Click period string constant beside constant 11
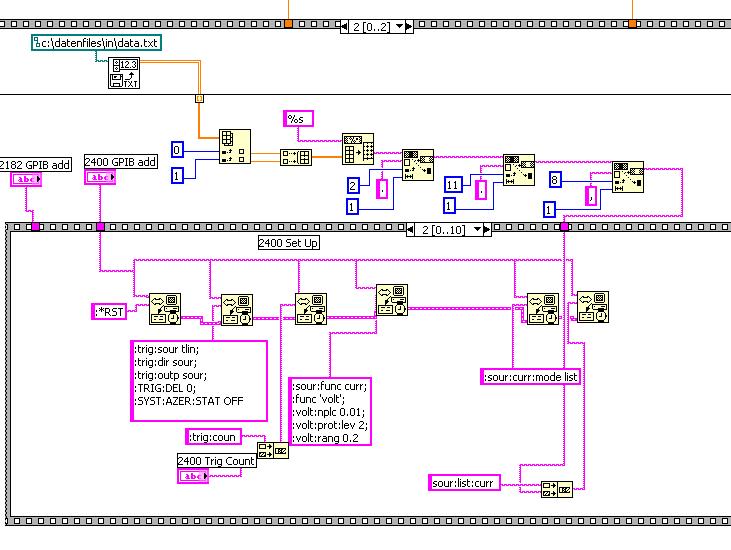731x550 pixels. [x=481, y=190]
